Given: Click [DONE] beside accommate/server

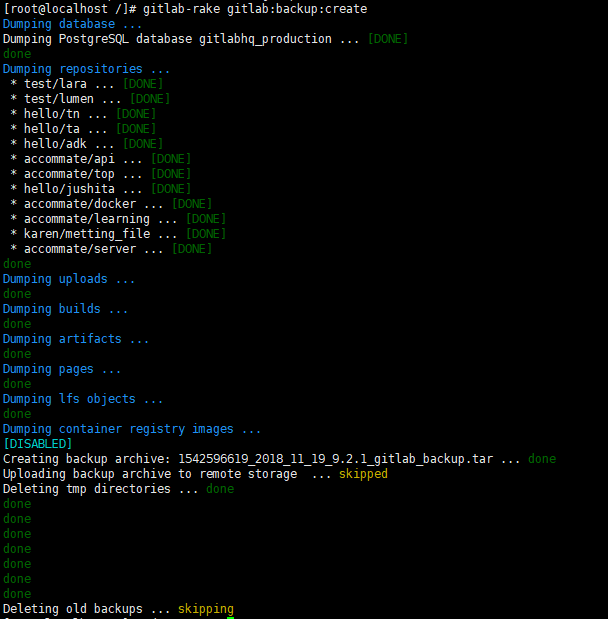Looking at the screenshot, I should 192,249.
